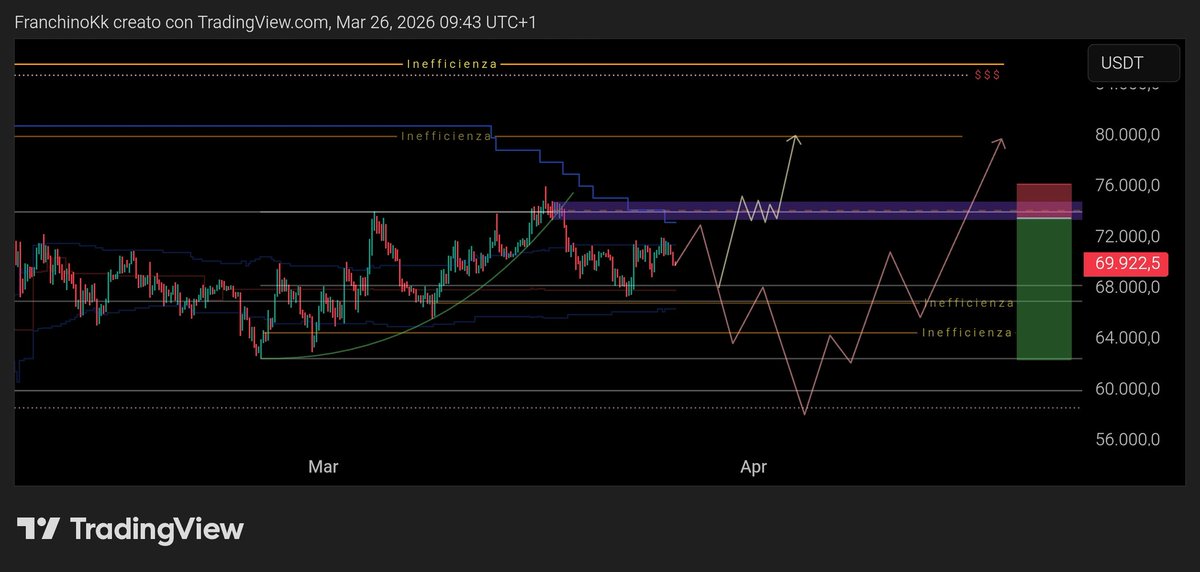The width and height of the screenshot is (1200, 572).
Task: Click the TradingView logo icon
Action: pos(39,529)
